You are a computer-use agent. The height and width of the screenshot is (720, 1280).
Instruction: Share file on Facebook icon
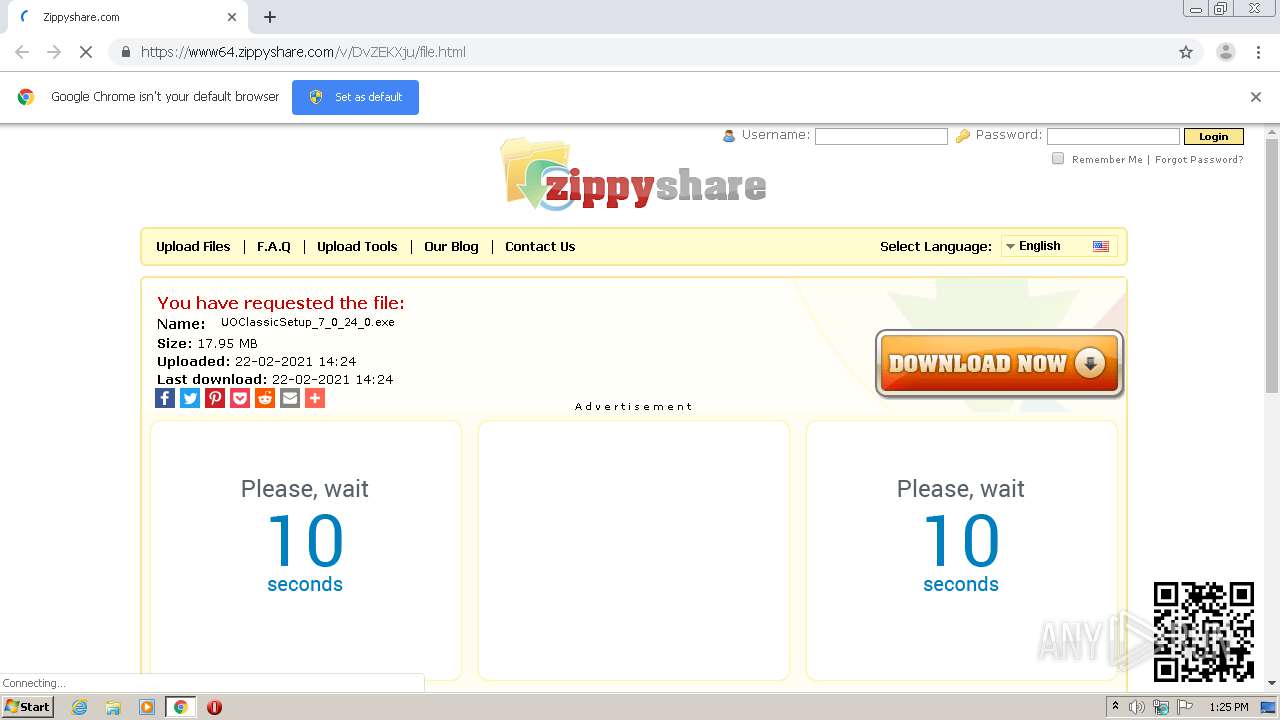pyautogui.click(x=165, y=398)
